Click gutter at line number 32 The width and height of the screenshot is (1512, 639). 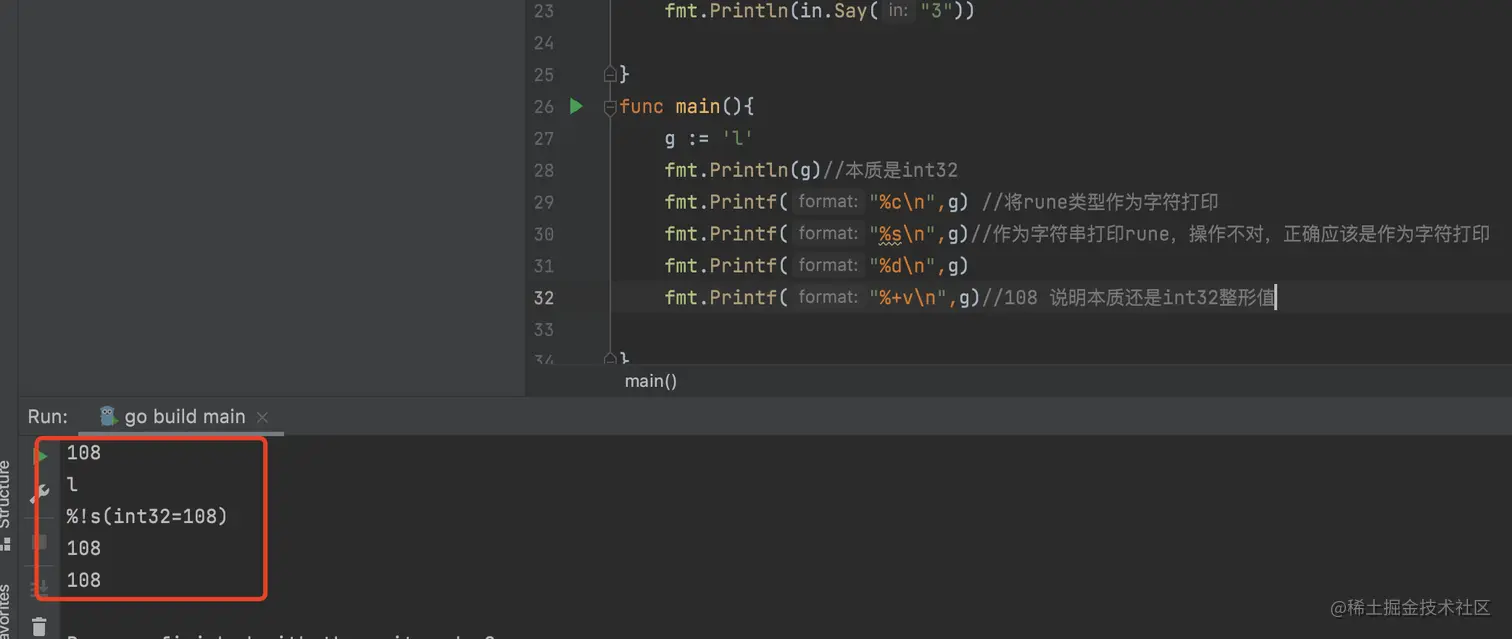click(543, 297)
